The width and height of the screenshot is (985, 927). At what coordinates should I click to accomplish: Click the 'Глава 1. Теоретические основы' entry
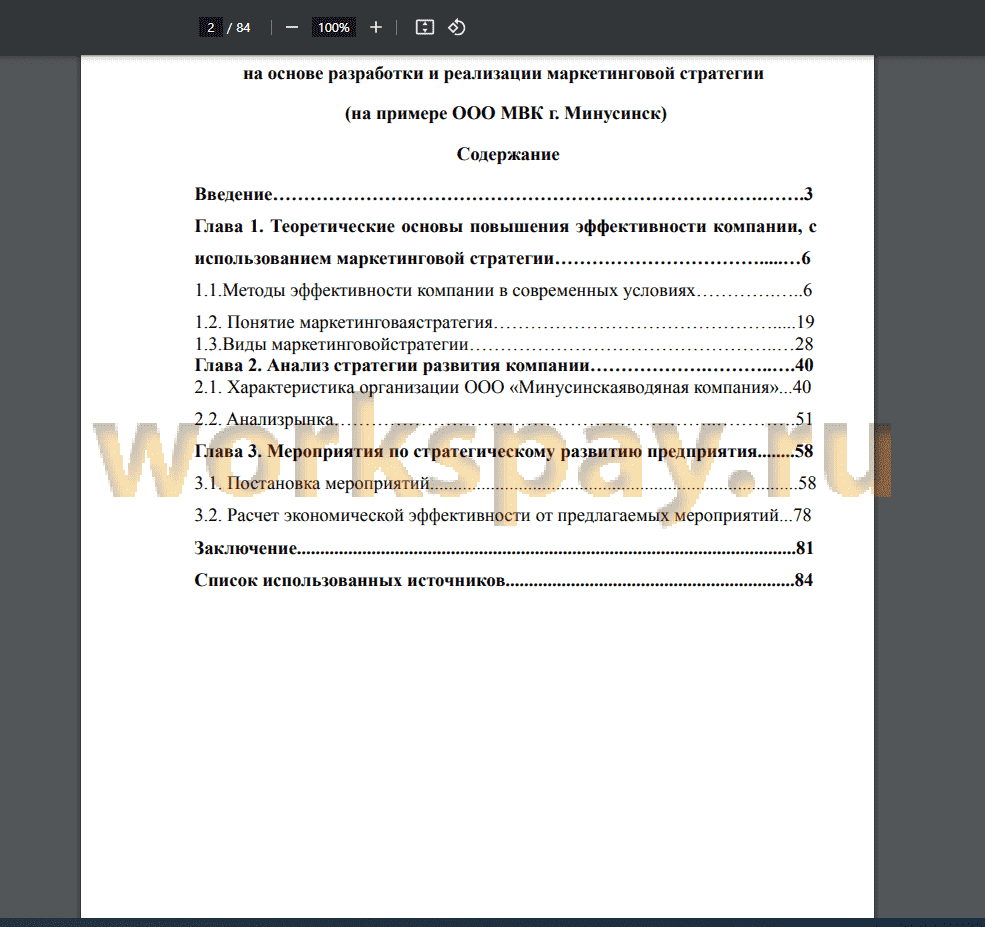506,226
